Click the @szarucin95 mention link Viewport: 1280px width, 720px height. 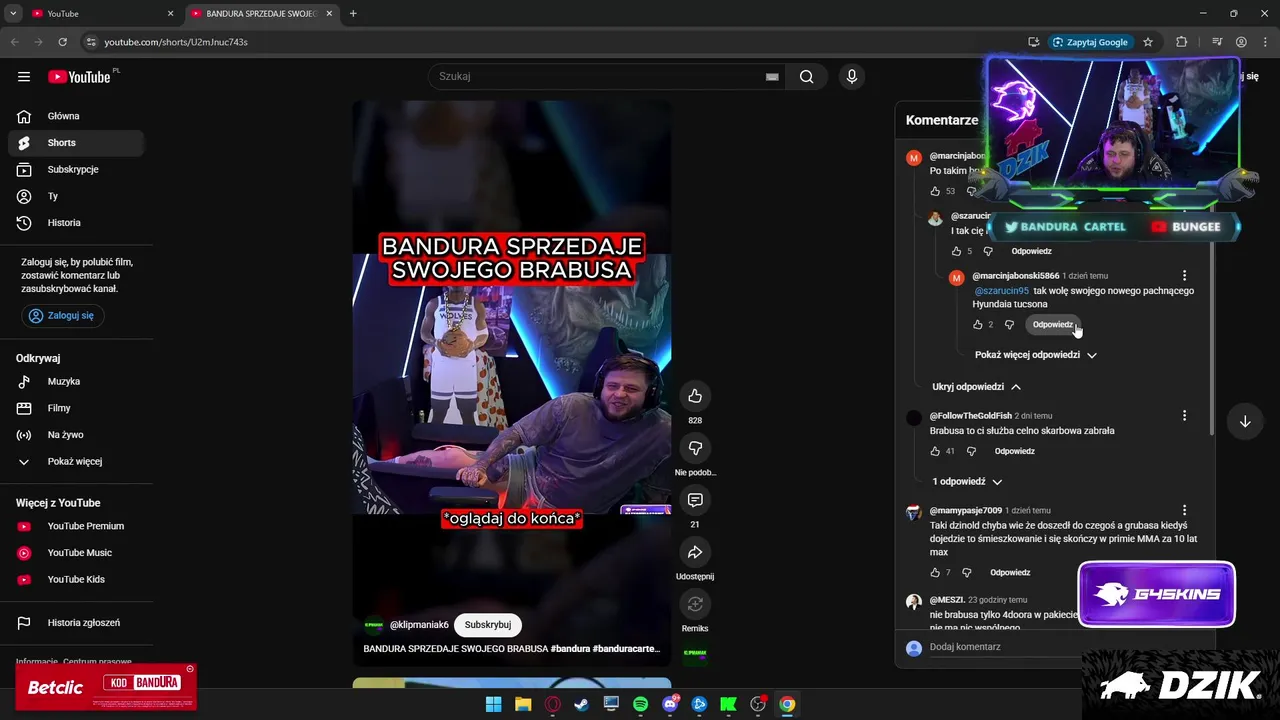tap(1001, 291)
